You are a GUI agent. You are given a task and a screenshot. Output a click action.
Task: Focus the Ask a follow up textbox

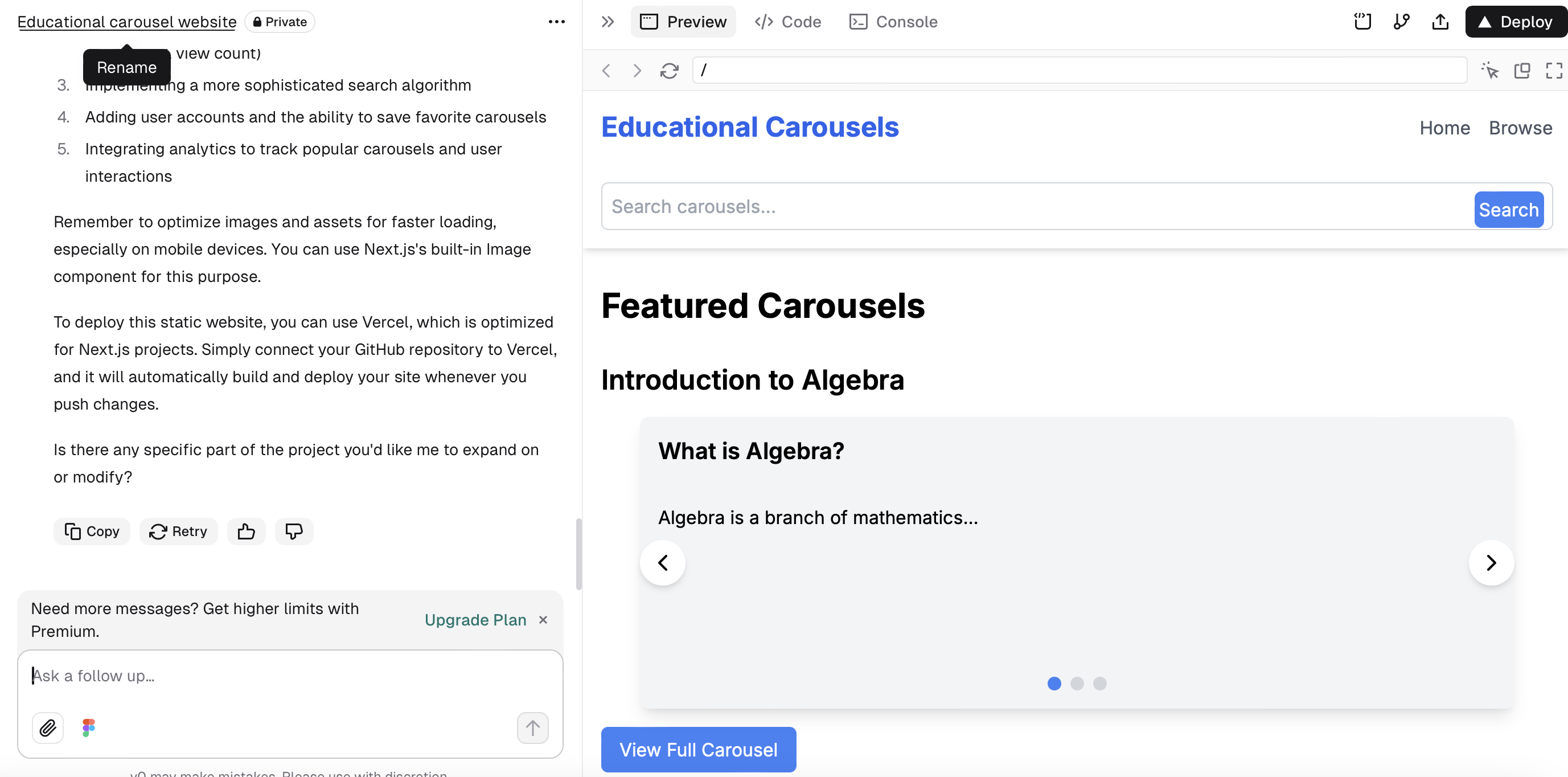tap(290, 677)
